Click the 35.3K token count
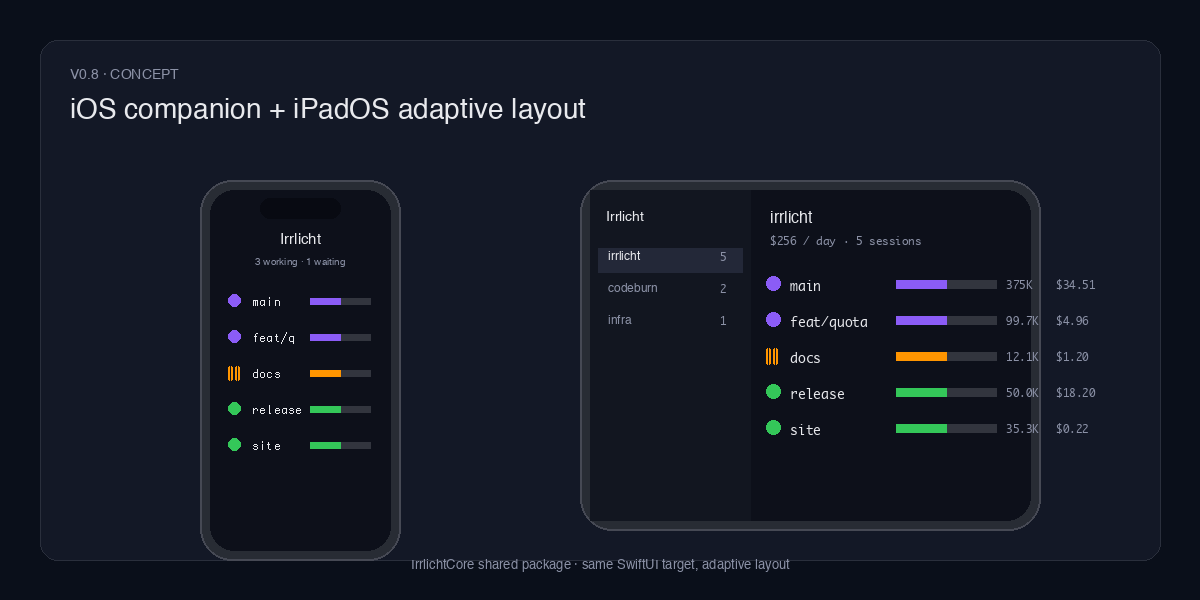The height and width of the screenshot is (600, 1200). coord(1022,429)
